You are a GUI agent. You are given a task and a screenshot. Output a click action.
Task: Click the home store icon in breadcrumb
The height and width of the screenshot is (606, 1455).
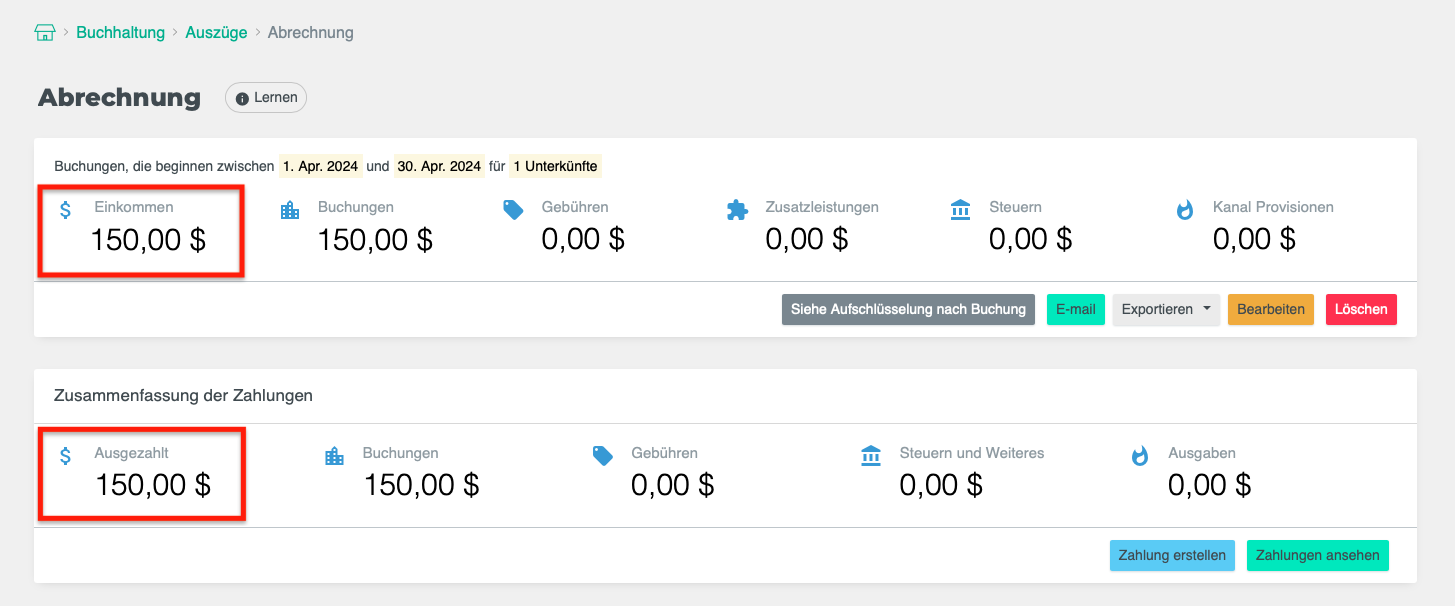[x=45, y=33]
